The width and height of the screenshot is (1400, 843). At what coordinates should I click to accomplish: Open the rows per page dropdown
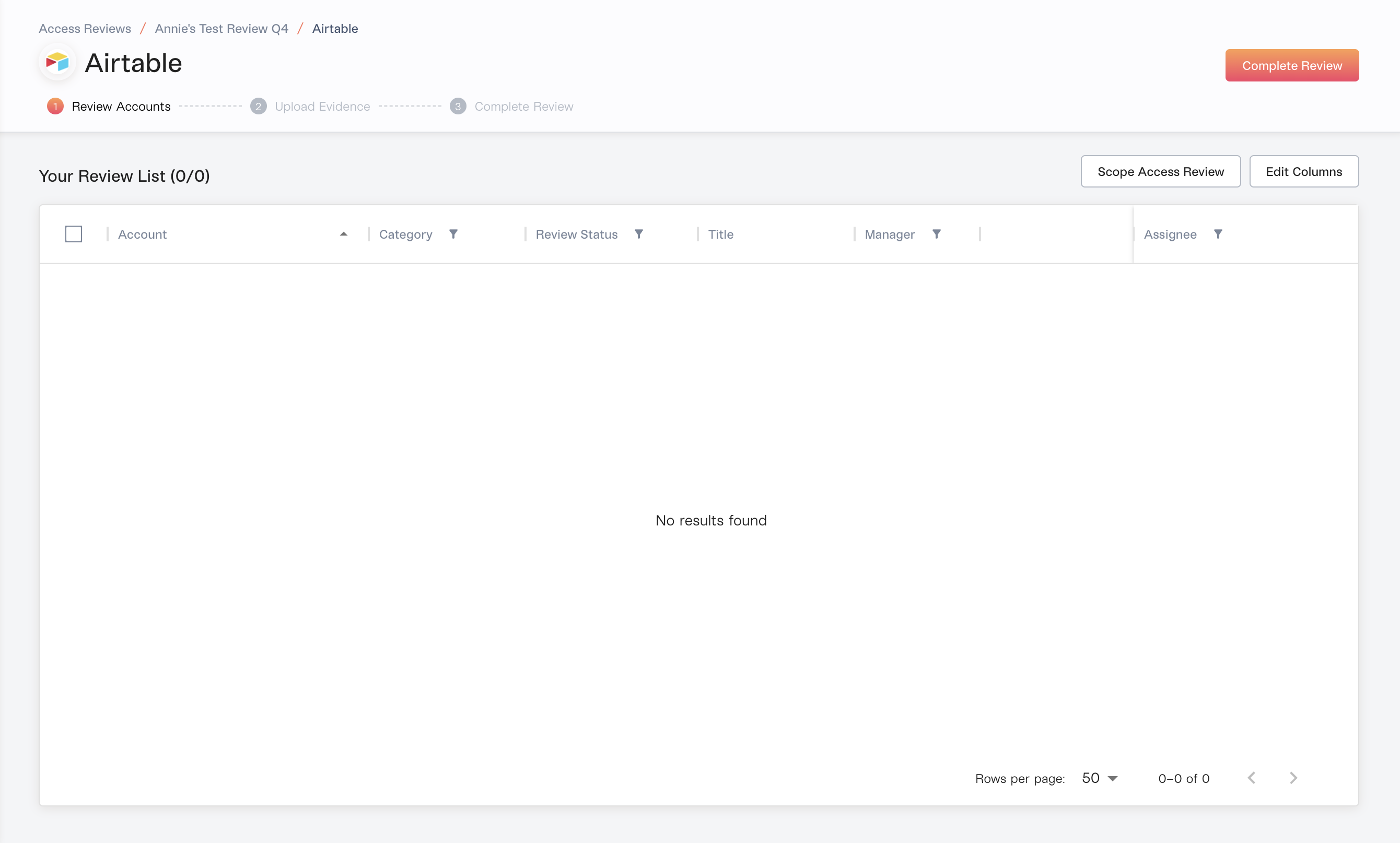click(1100, 778)
